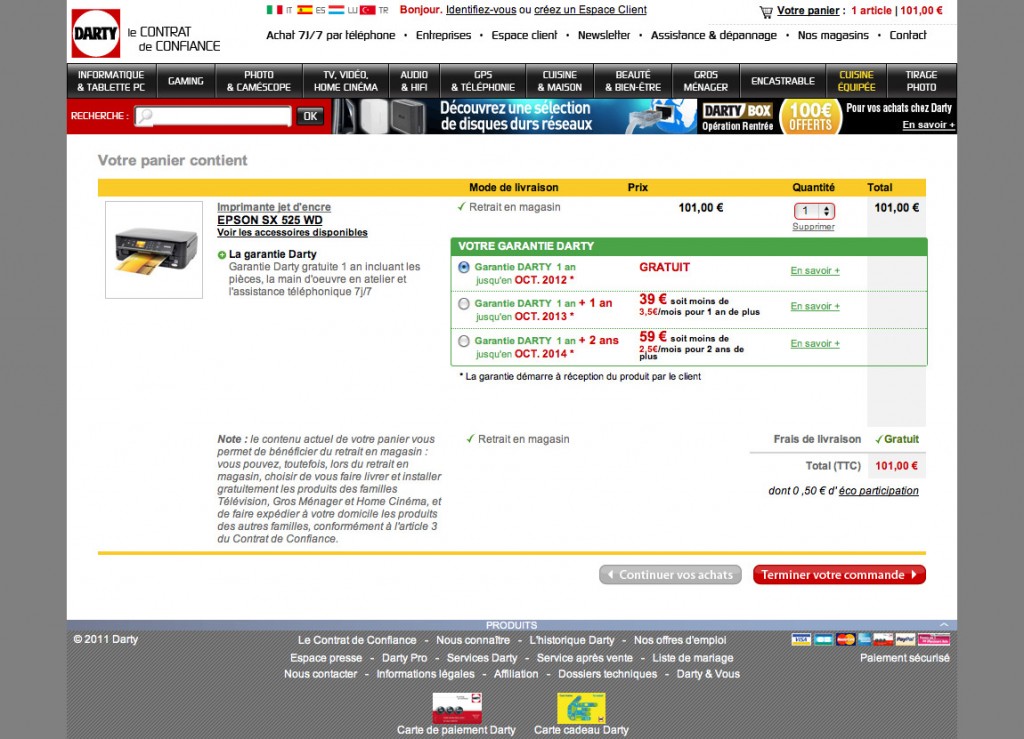
Task: Click the magnifier icon in search box
Action: coord(145,116)
